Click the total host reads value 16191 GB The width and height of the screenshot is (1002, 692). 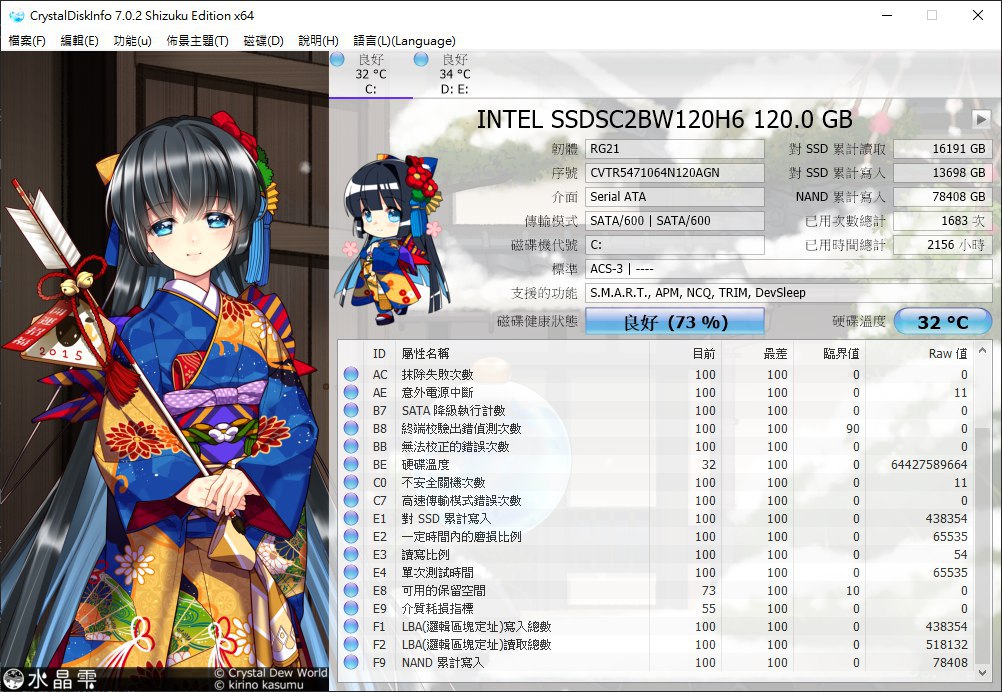943,149
